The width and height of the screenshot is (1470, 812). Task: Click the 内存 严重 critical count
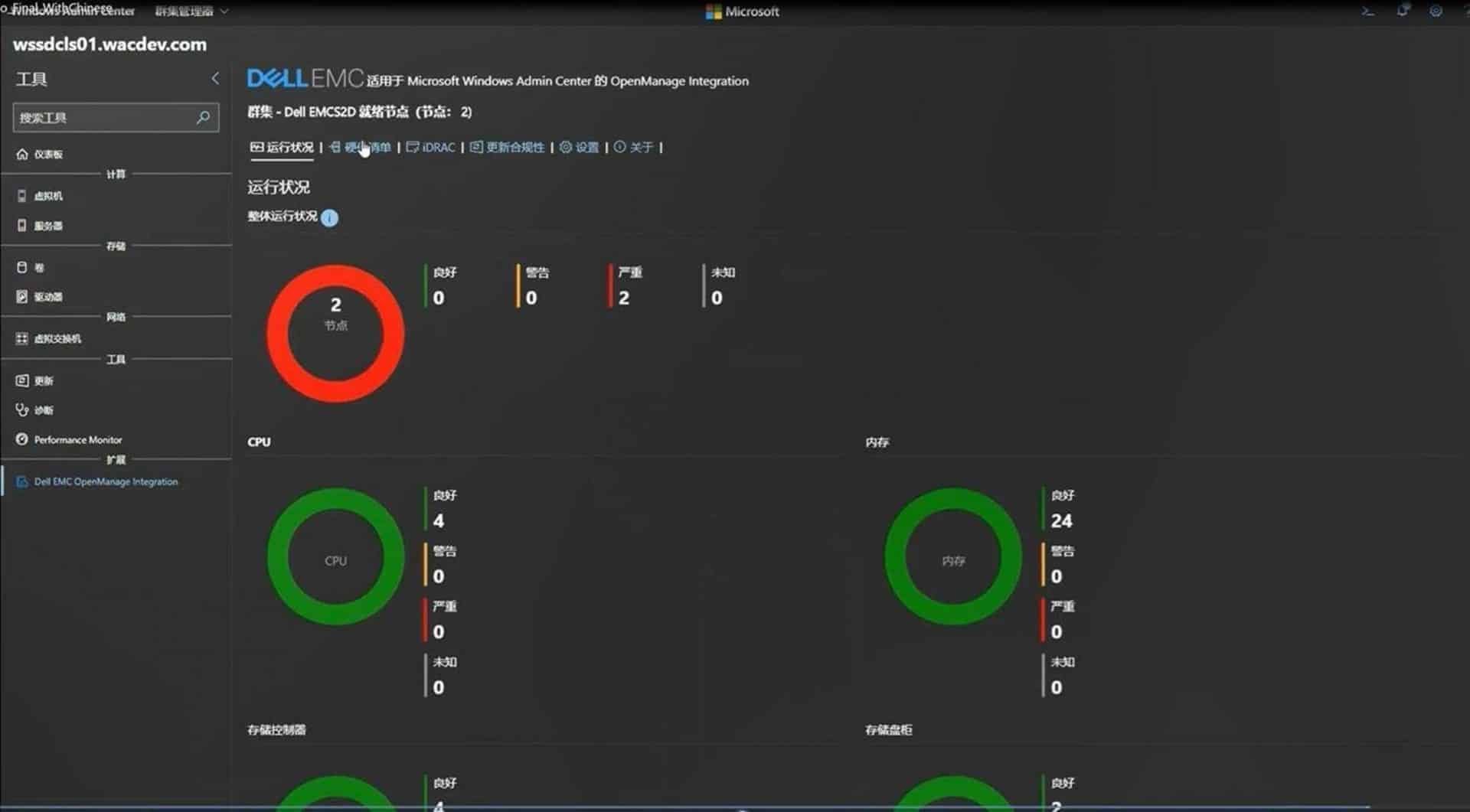pyautogui.click(x=1057, y=632)
